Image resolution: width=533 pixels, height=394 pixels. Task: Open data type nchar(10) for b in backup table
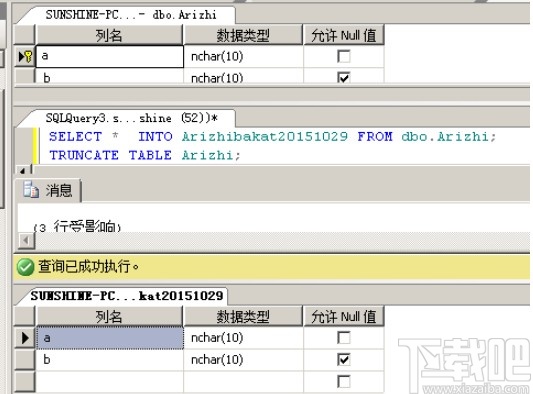(x=243, y=359)
